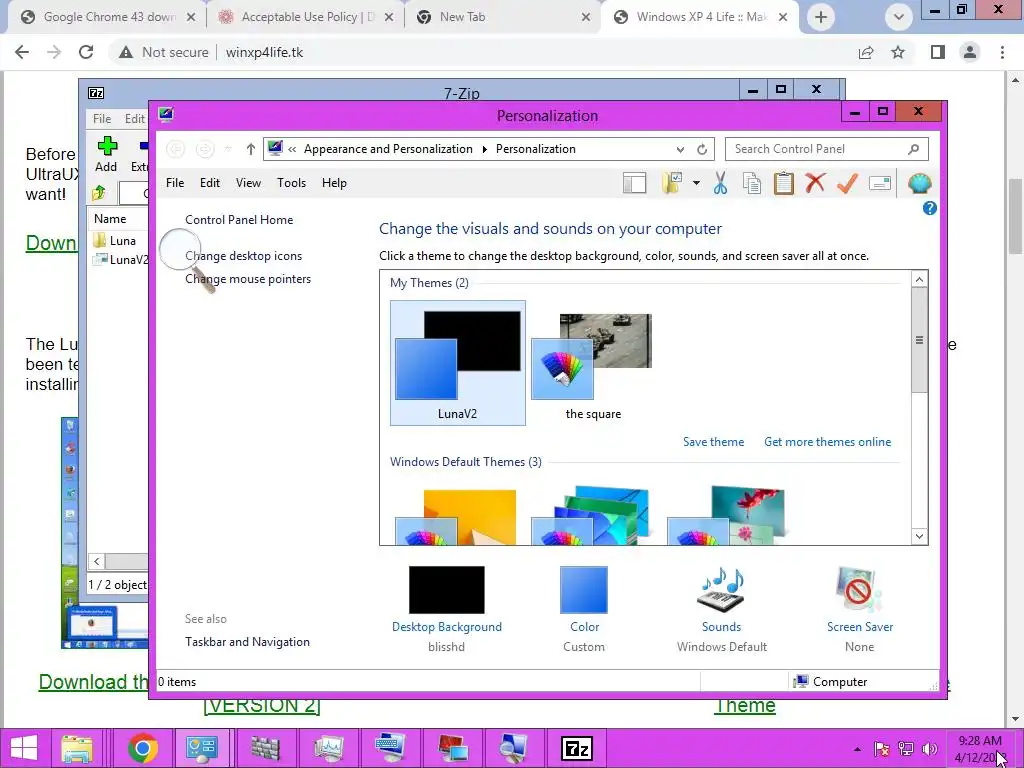Screen dimensions: 1024x768
Task: Click the Windows Start button
Action: click(x=24, y=748)
